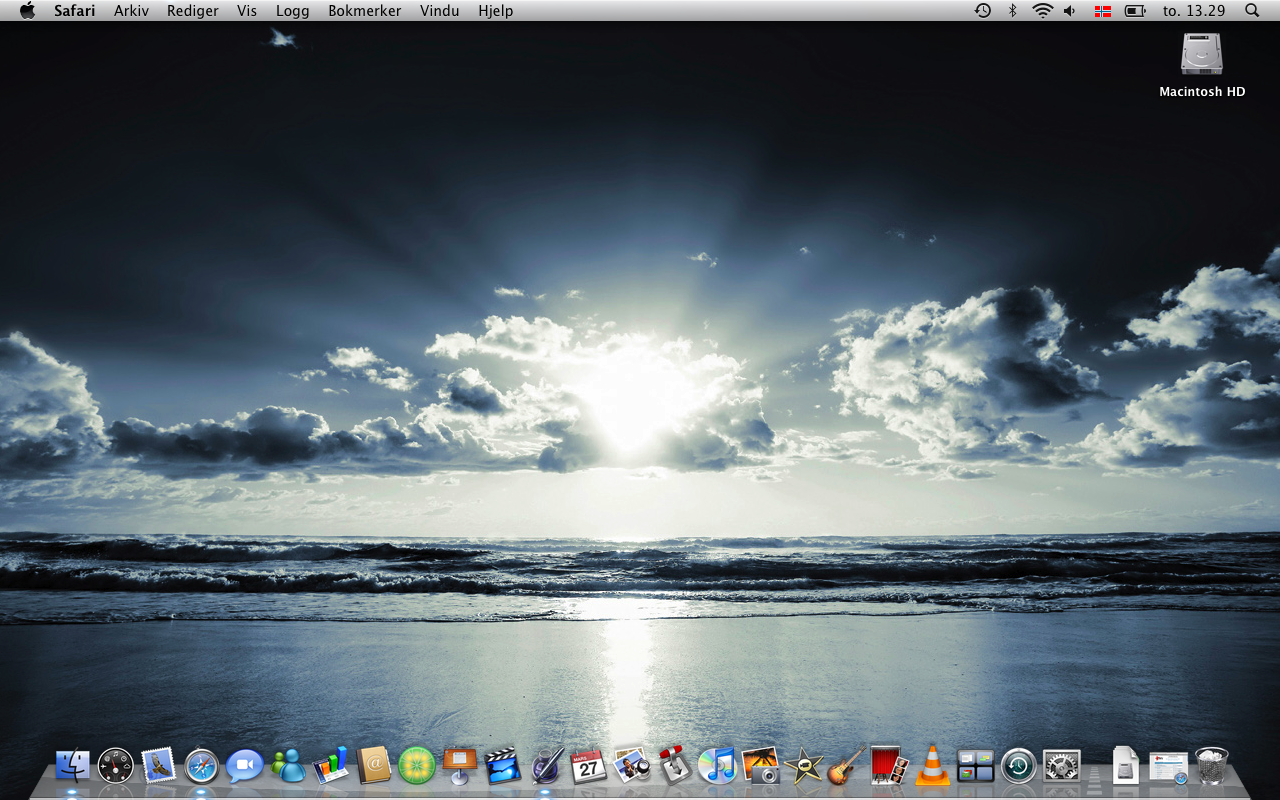This screenshot has width=1280, height=800.
Task: Launch Microsoft Messenger in the Dock
Action: [288, 766]
